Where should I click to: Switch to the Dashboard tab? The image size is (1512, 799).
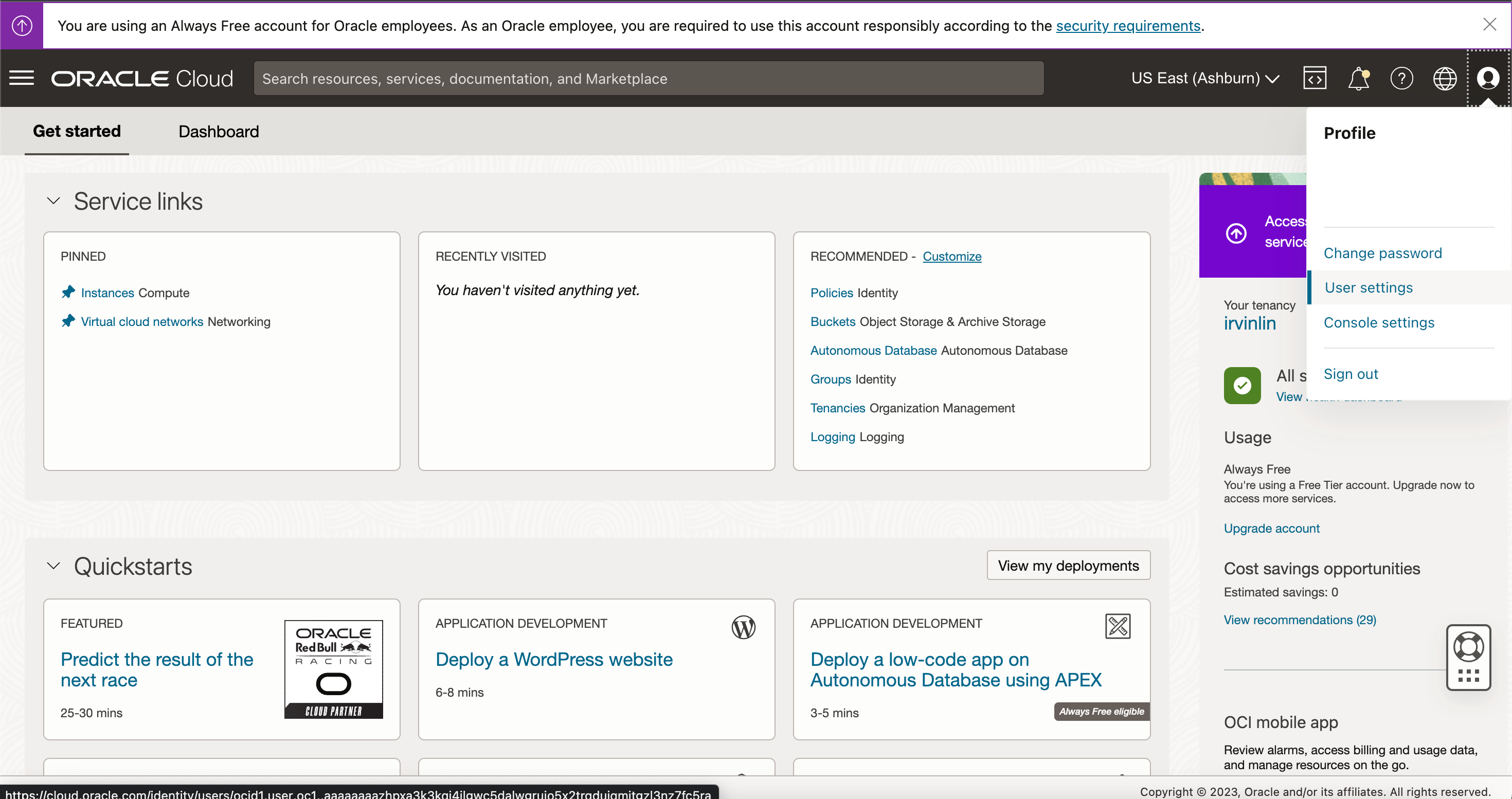219,132
